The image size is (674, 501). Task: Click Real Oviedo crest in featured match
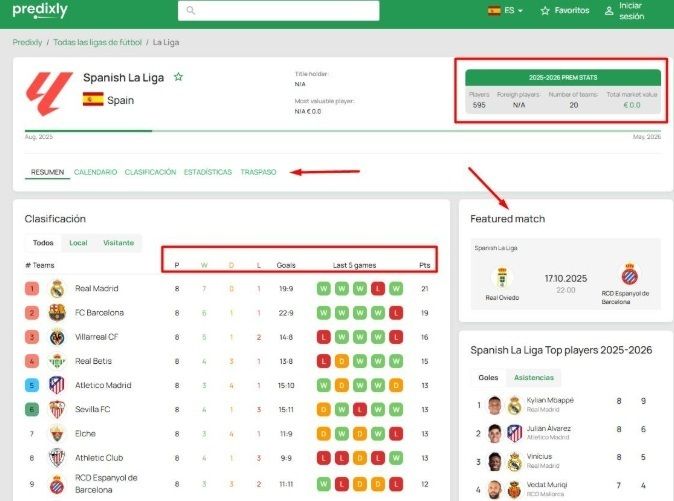coord(502,276)
